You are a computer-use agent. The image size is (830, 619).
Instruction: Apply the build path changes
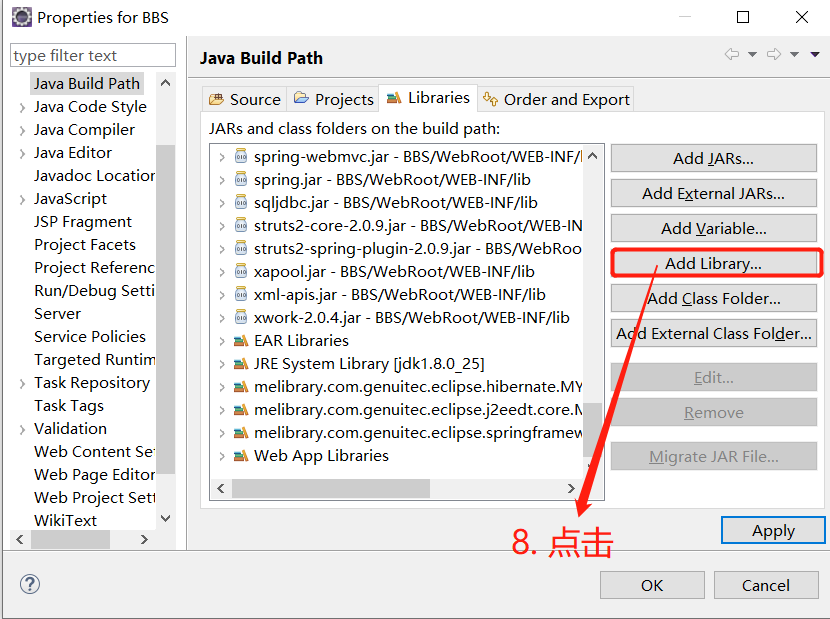click(x=773, y=530)
